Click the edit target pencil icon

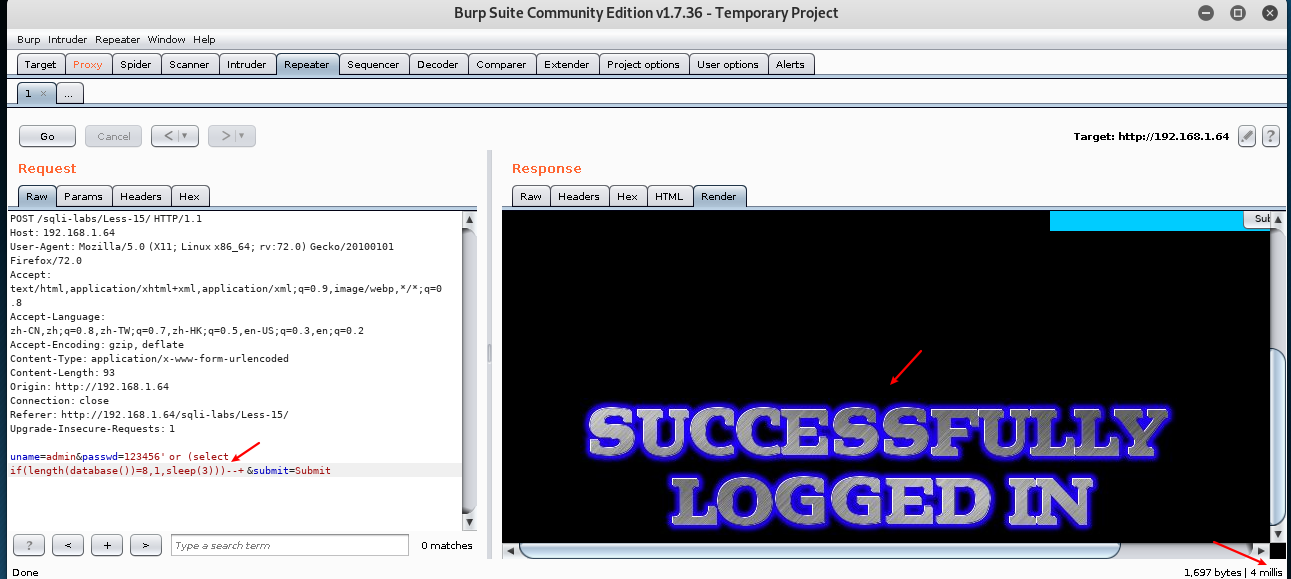(1246, 136)
